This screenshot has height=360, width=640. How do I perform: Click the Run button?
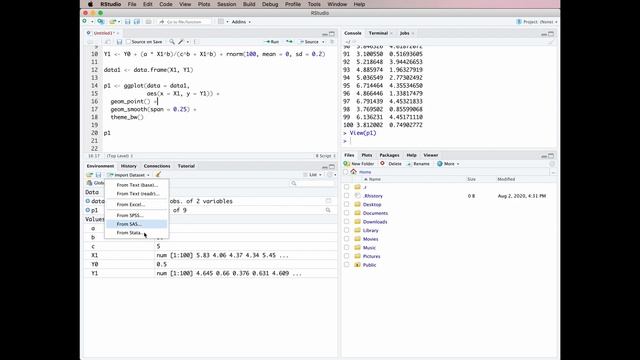pos(272,42)
